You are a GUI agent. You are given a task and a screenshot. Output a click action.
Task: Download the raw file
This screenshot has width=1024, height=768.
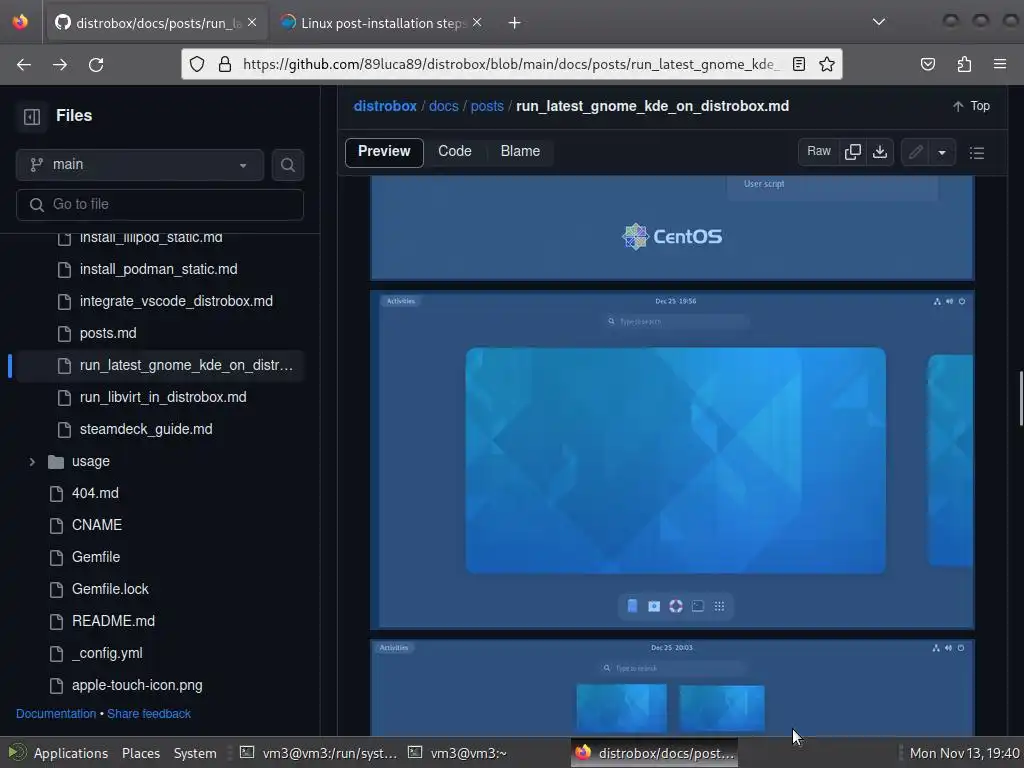coord(880,152)
